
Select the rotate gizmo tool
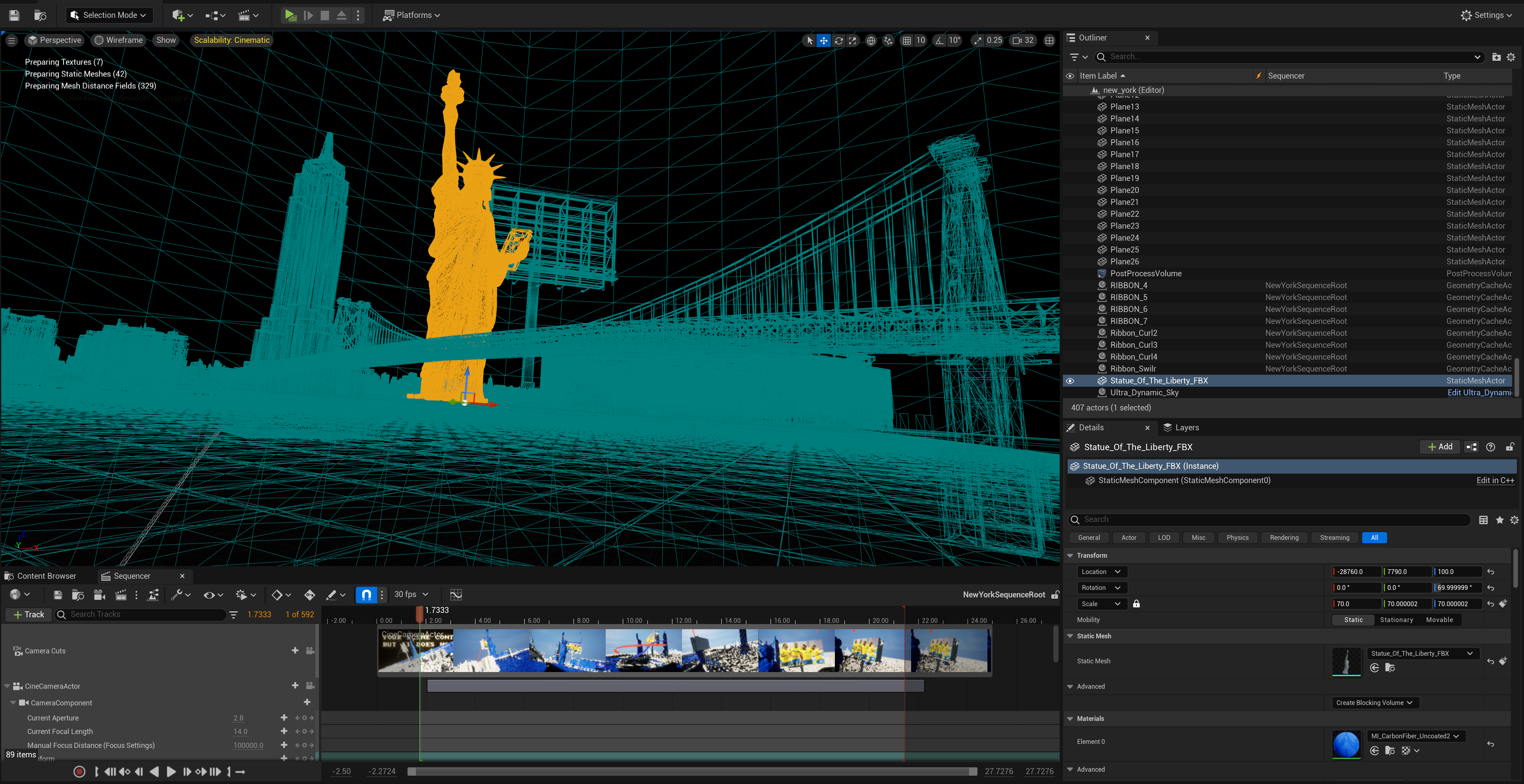pyautogui.click(x=838, y=40)
